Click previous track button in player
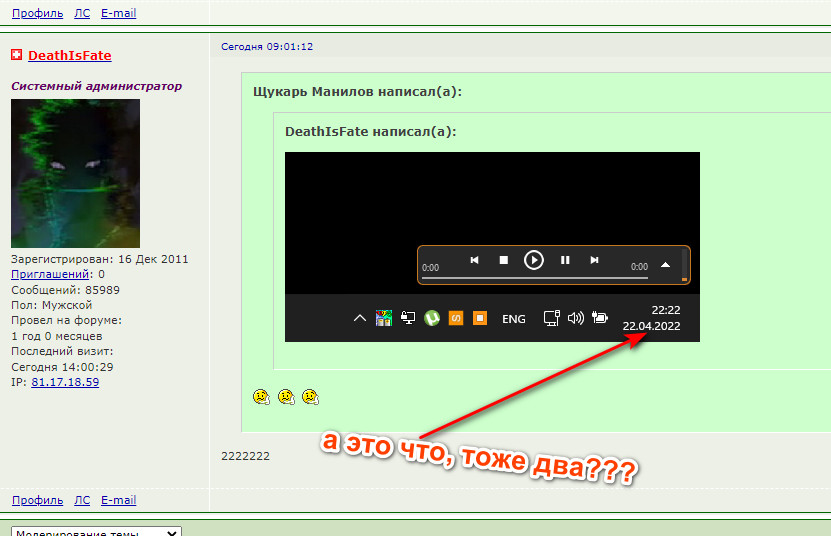The height and width of the screenshot is (536, 831). (x=474, y=260)
